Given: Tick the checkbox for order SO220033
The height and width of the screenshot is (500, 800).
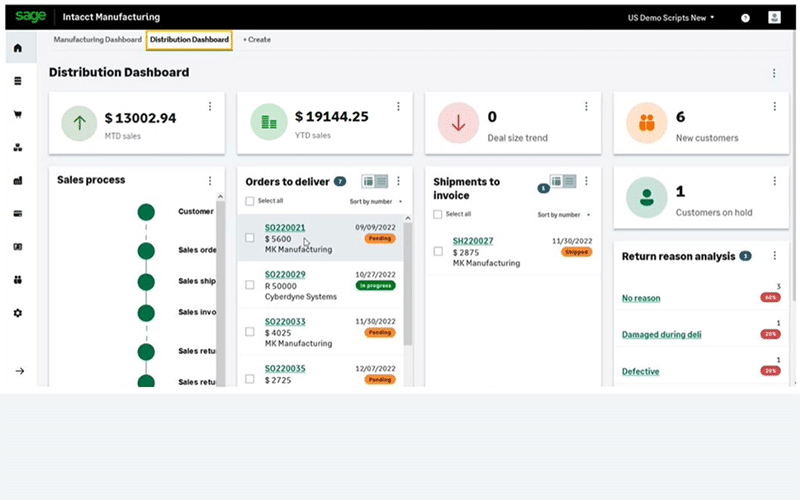Looking at the screenshot, I should (x=249, y=332).
